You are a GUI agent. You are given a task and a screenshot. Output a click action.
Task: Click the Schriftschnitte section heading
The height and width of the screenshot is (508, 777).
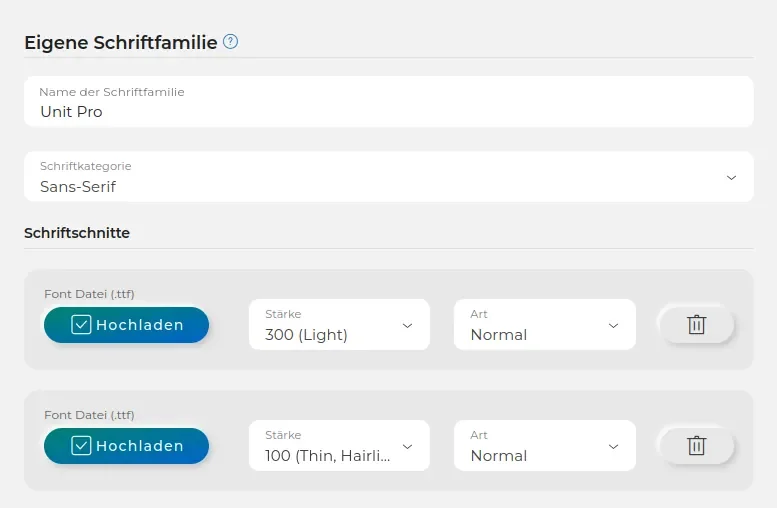pyautogui.click(x=77, y=233)
